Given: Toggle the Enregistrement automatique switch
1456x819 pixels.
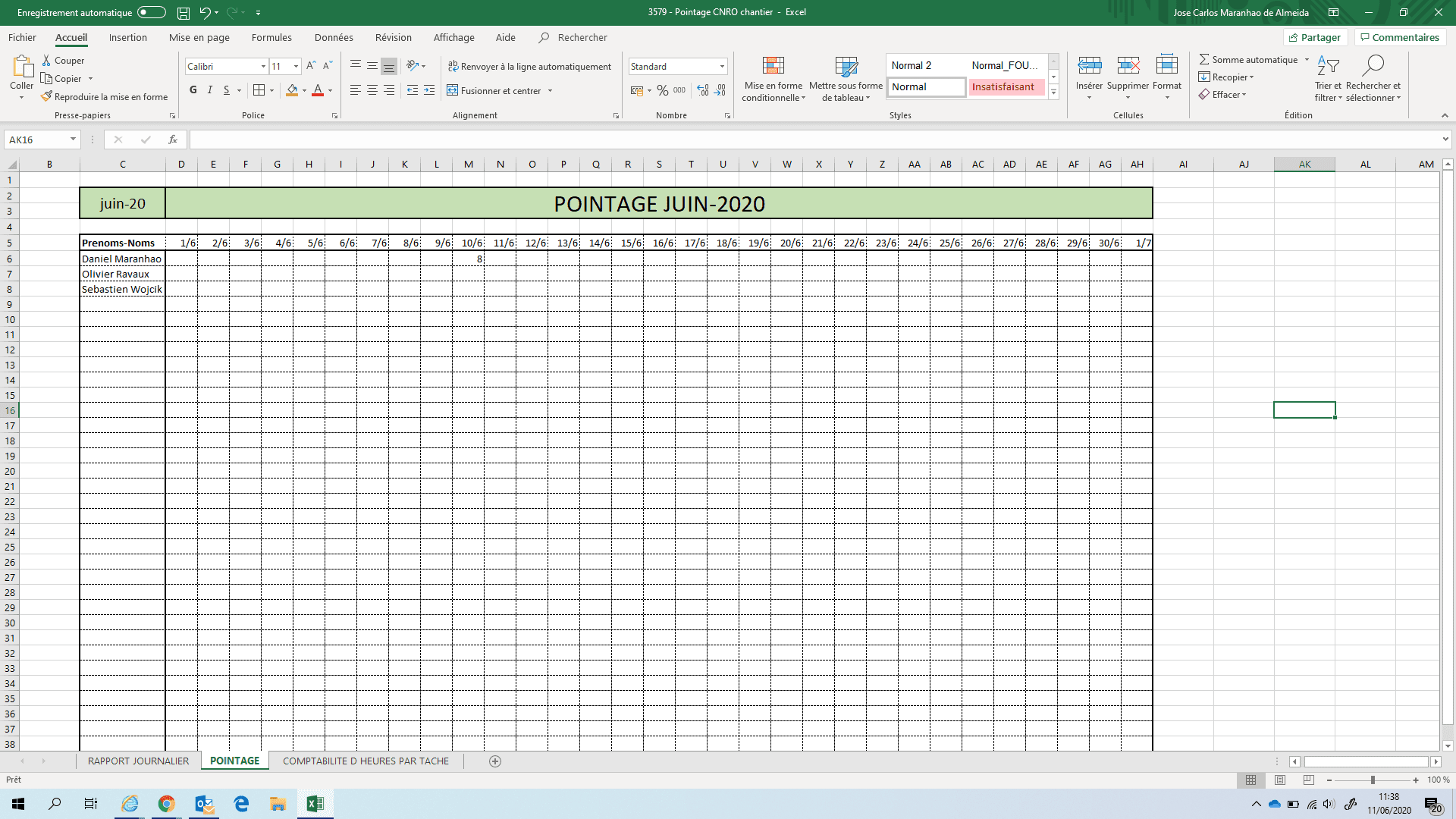Looking at the screenshot, I should tap(152, 12).
